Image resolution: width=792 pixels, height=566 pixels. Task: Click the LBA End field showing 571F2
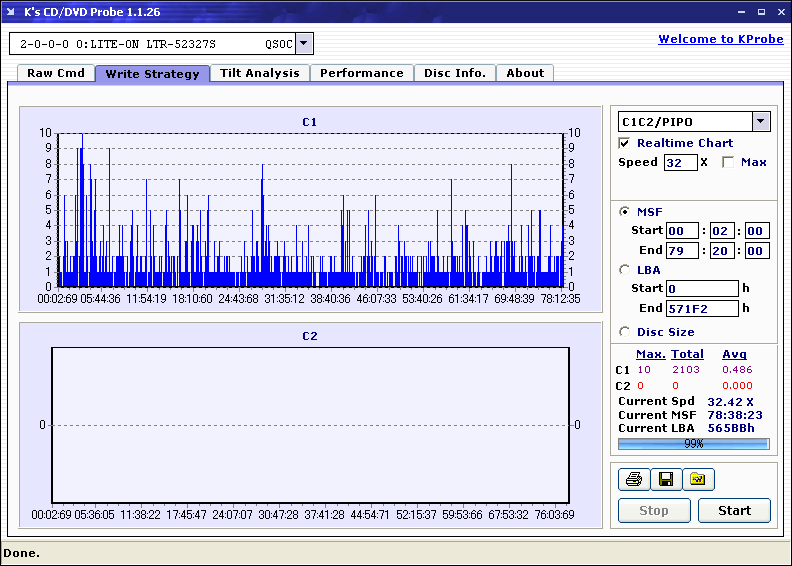(x=701, y=308)
